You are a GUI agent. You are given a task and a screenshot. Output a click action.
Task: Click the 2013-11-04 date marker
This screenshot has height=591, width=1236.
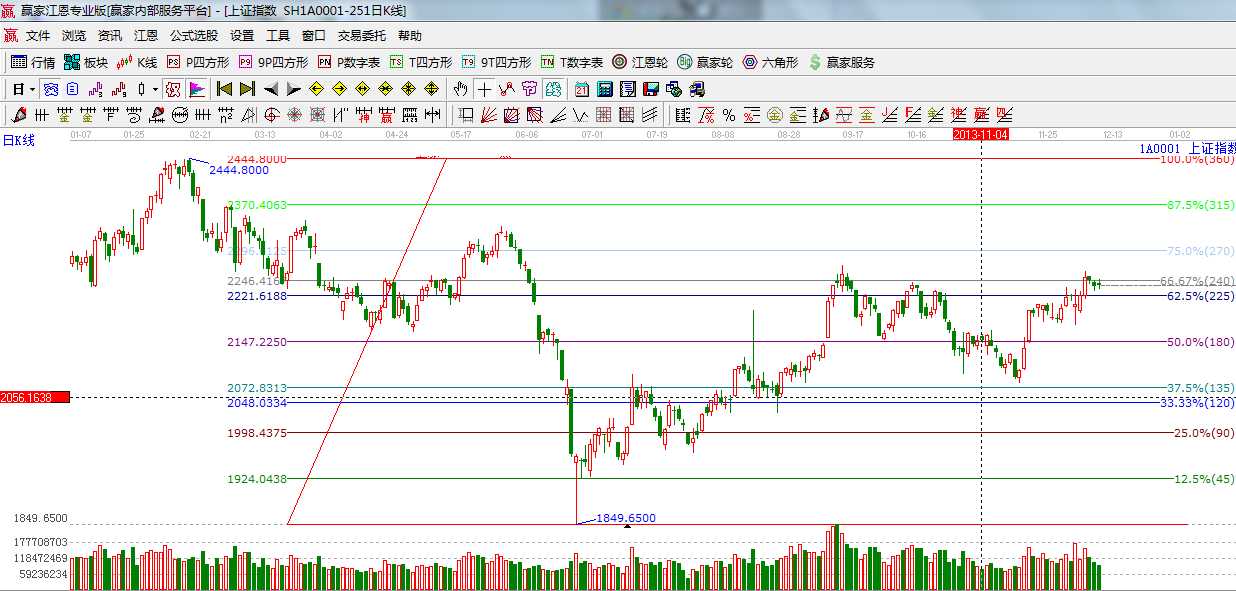click(x=980, y=133)
